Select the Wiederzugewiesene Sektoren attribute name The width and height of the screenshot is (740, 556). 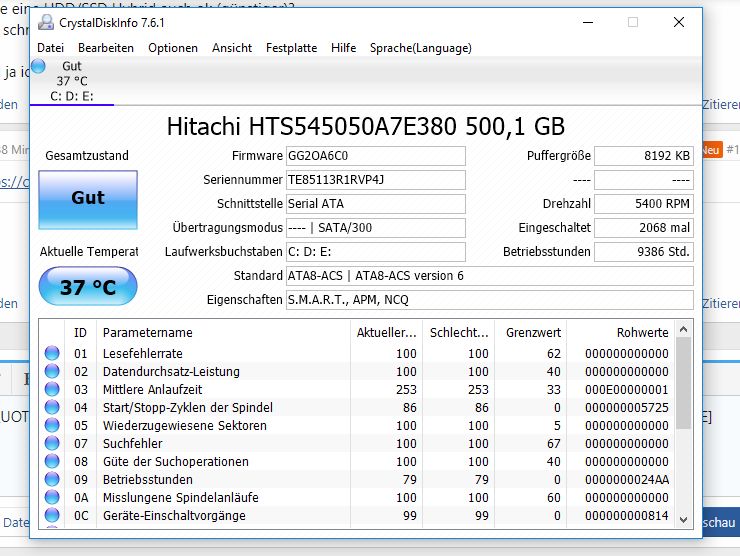pyautogui.click(x=185, y=425)
